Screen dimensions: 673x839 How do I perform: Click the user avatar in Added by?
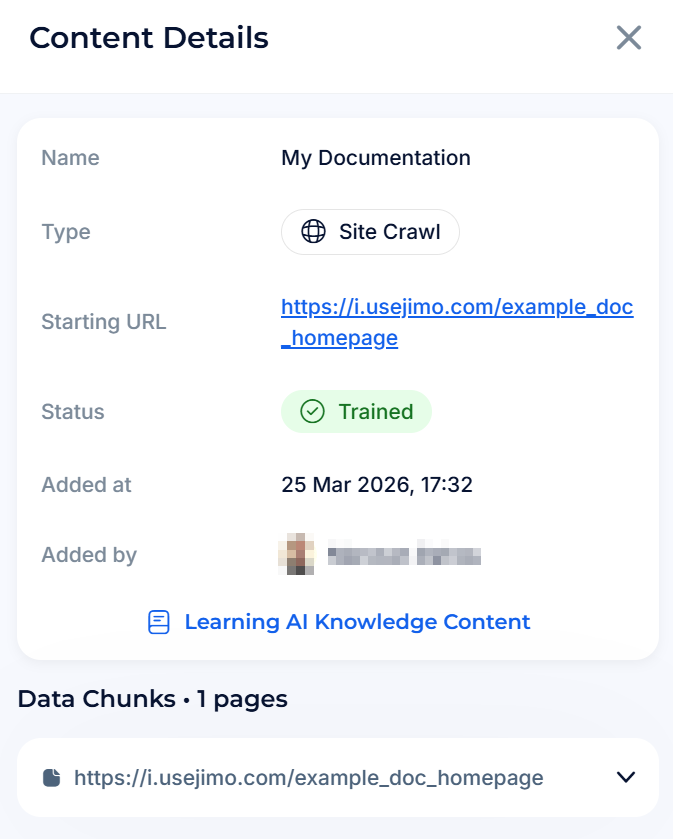click(296, 555)
